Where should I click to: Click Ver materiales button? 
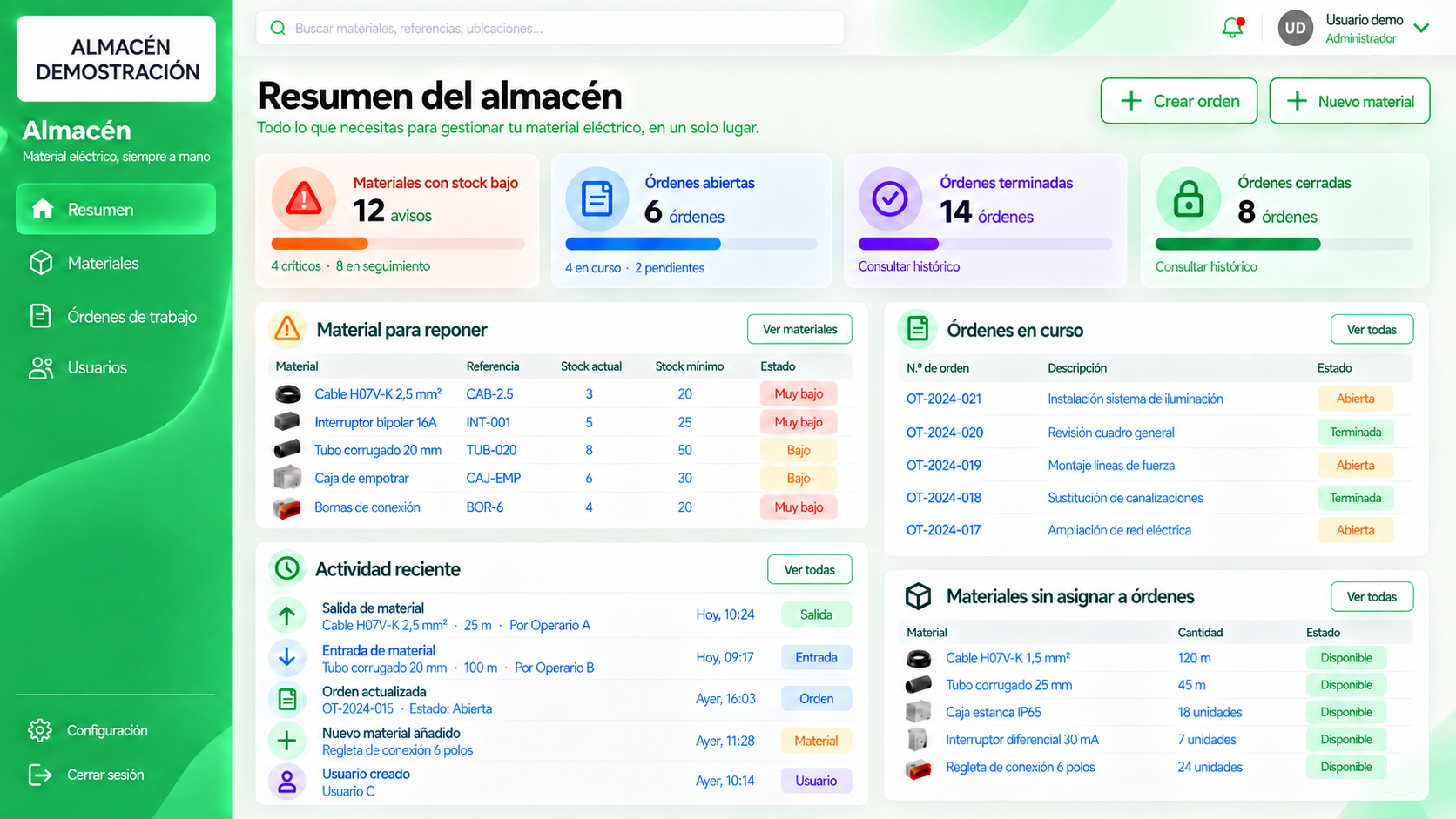click(x=799, y=329)
